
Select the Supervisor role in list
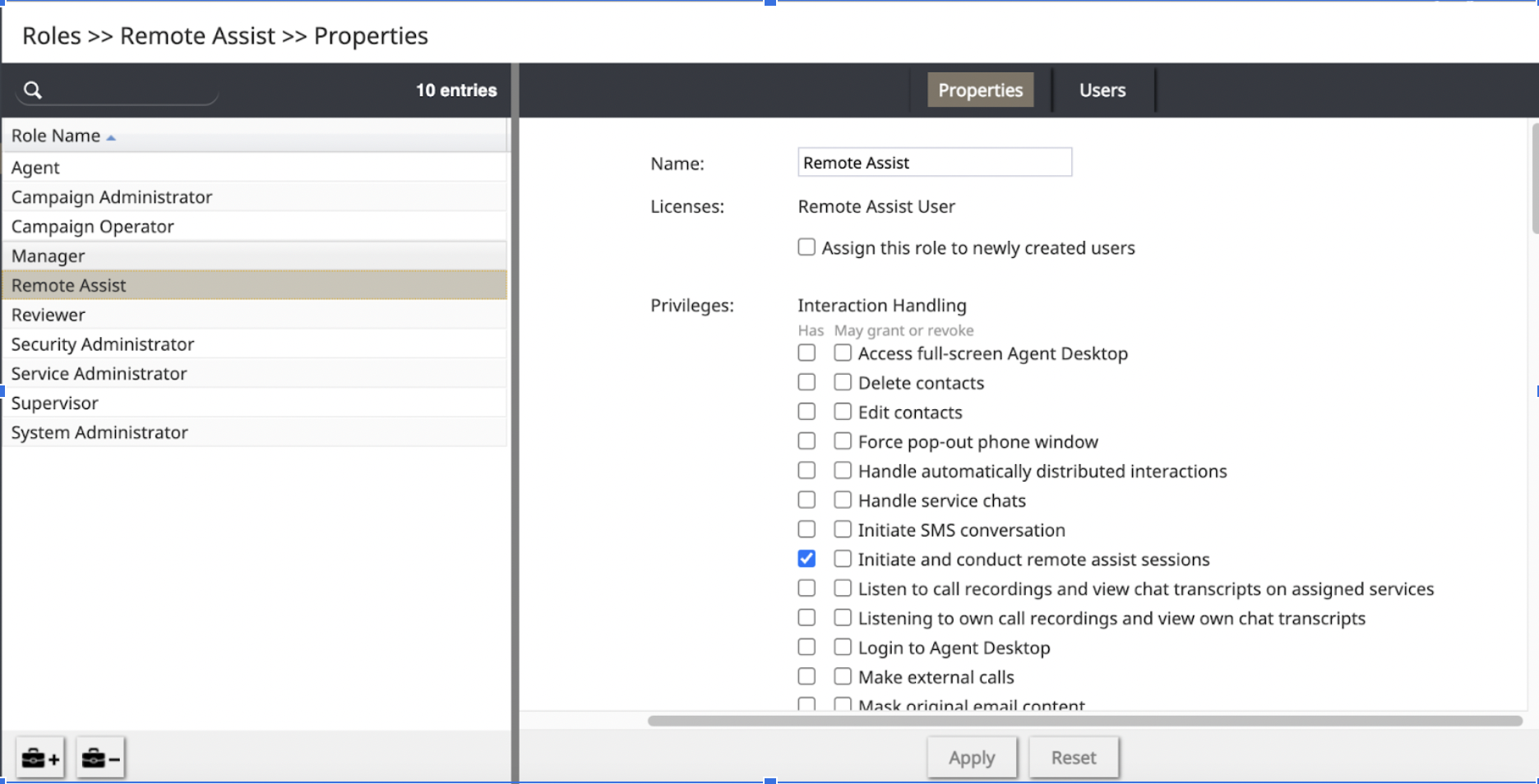click(x=54, y=403)
